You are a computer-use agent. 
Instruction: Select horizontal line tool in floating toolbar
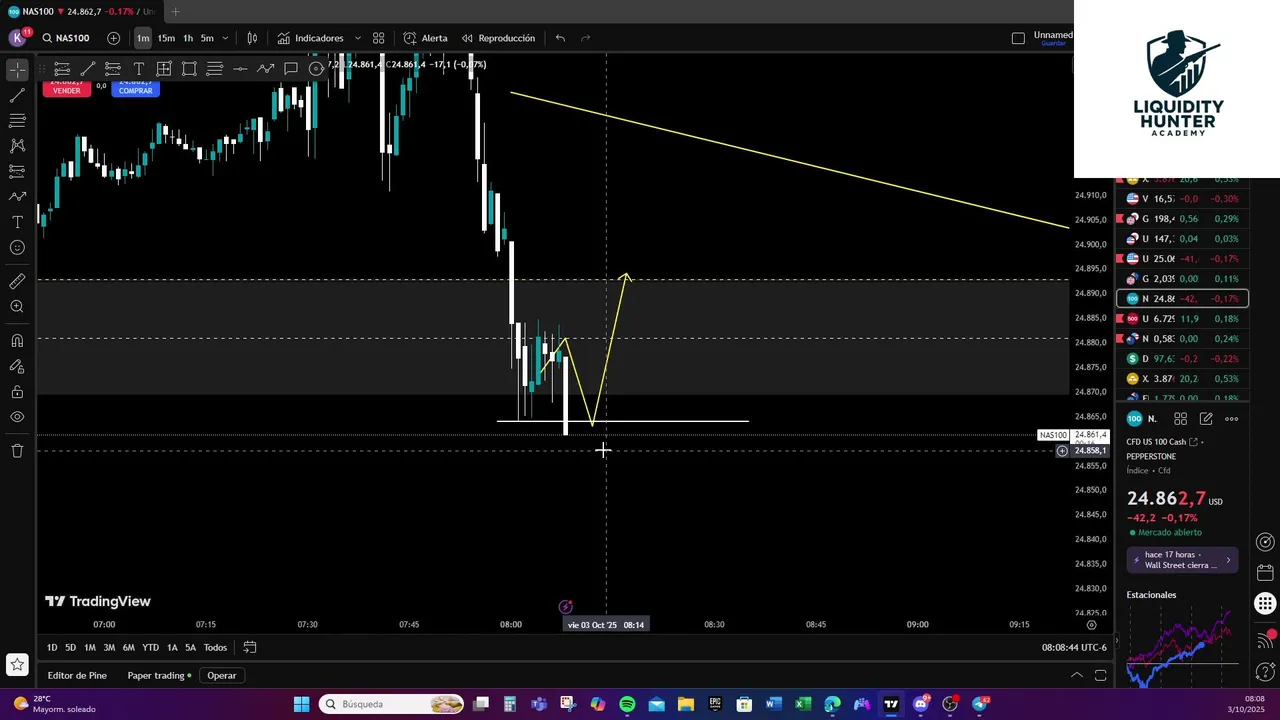240,69
